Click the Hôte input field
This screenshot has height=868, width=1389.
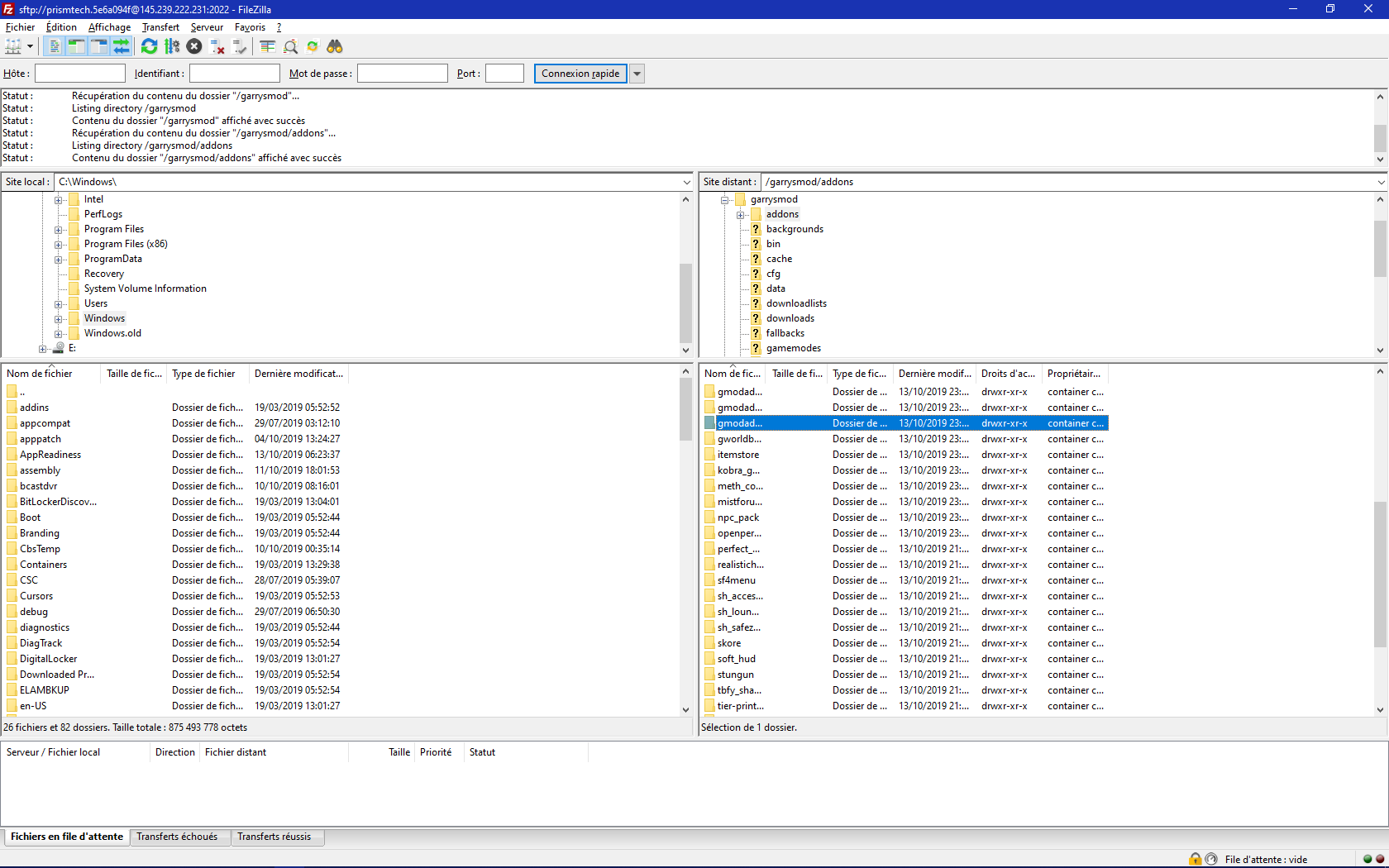(x=80, y=74)
